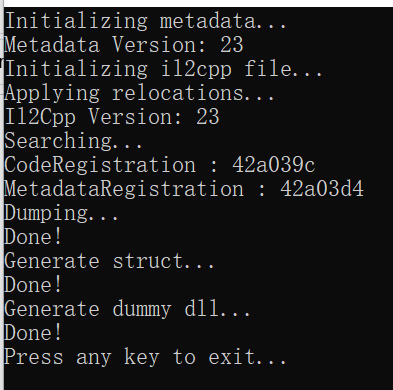
Task: Click the 'Done!' after Generate struct
Action: tap(33, 285)
